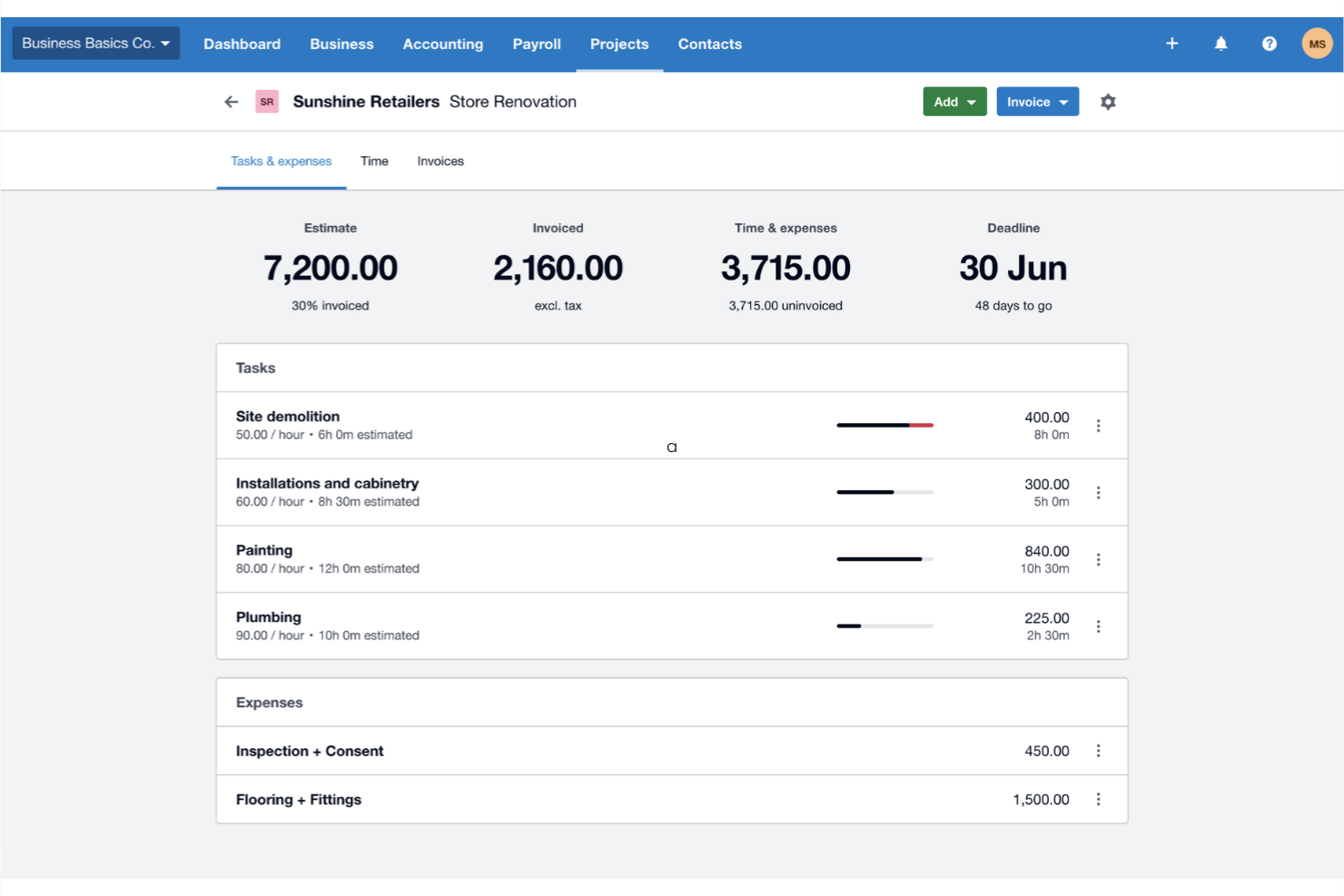Open the kebab menu for Site demolition
Screen dimensions: 1344x896
1098,424
